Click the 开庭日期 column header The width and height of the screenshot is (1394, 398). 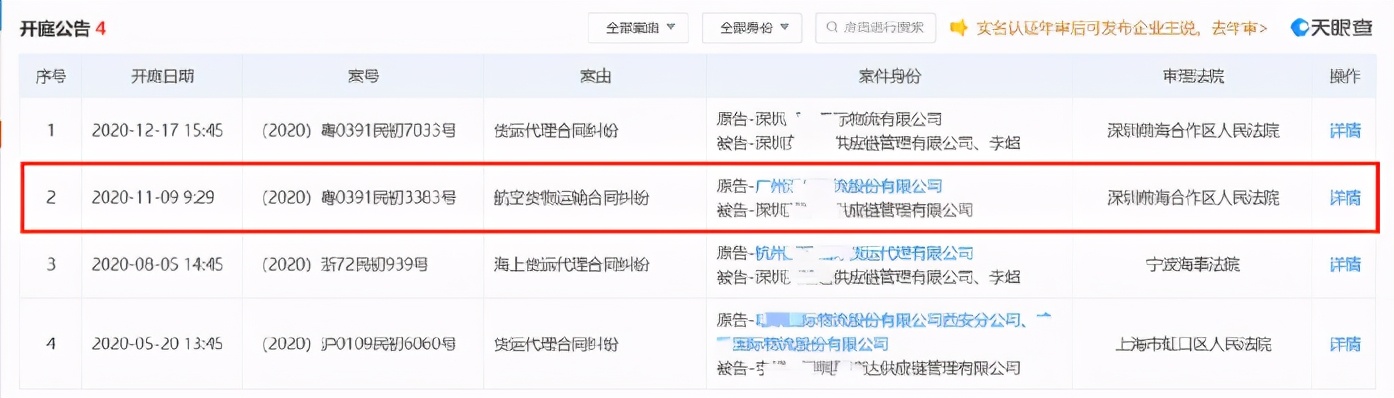pos(162,77)
